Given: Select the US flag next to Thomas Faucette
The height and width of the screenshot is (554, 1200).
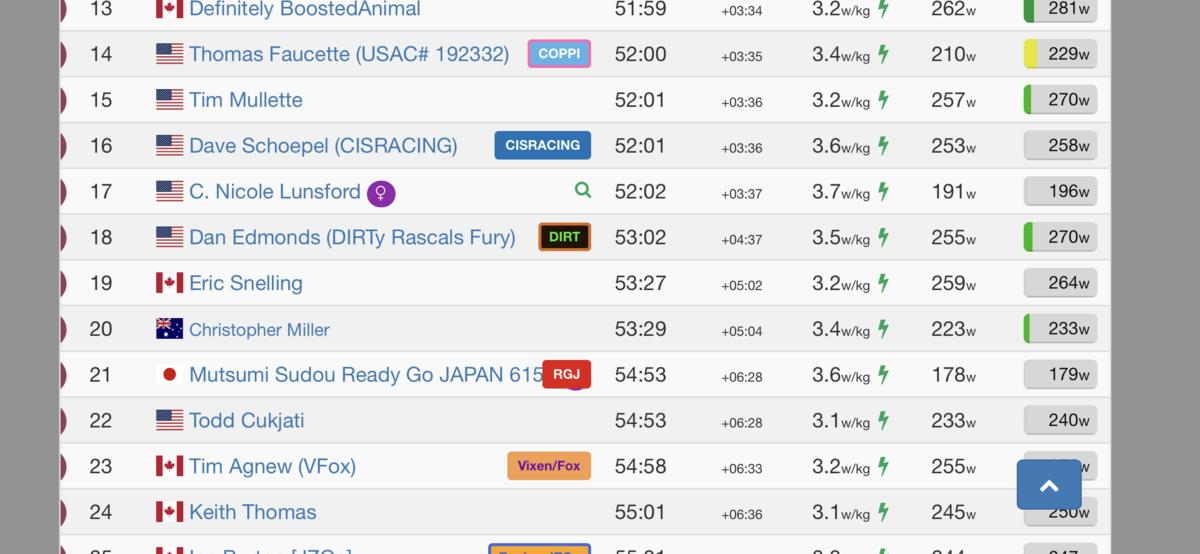Looking at the screenshot, I should (x=170, y=54).
